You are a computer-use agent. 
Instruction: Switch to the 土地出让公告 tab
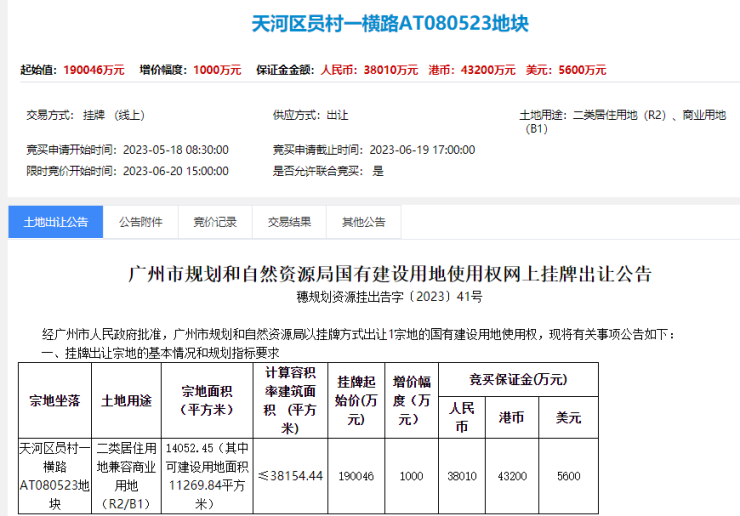pos(55,222)
